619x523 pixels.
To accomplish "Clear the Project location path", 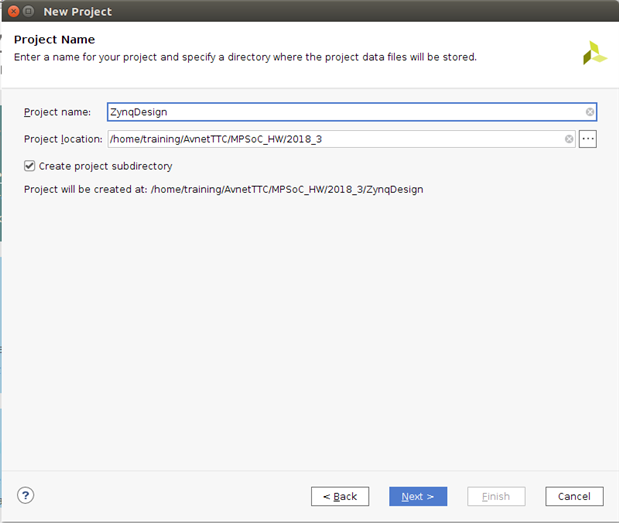I will (569, 139).
